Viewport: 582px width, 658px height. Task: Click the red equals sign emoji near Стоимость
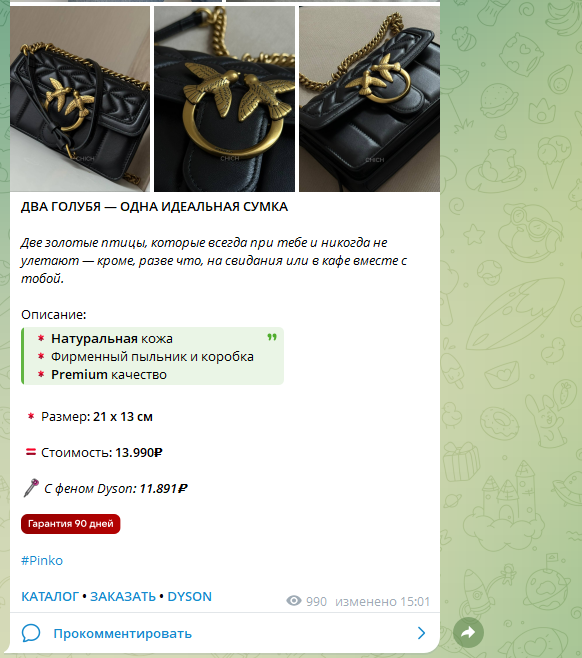click(31, 452)
